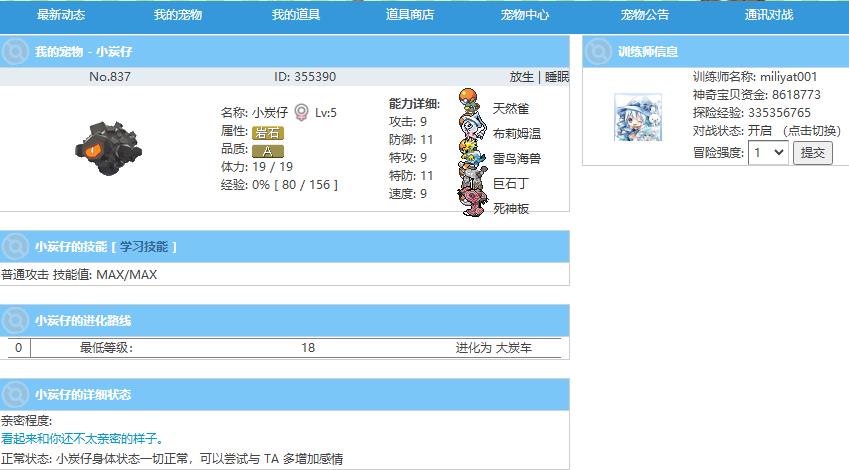Click the 岩石 attribute type badge

coord(268,132)
